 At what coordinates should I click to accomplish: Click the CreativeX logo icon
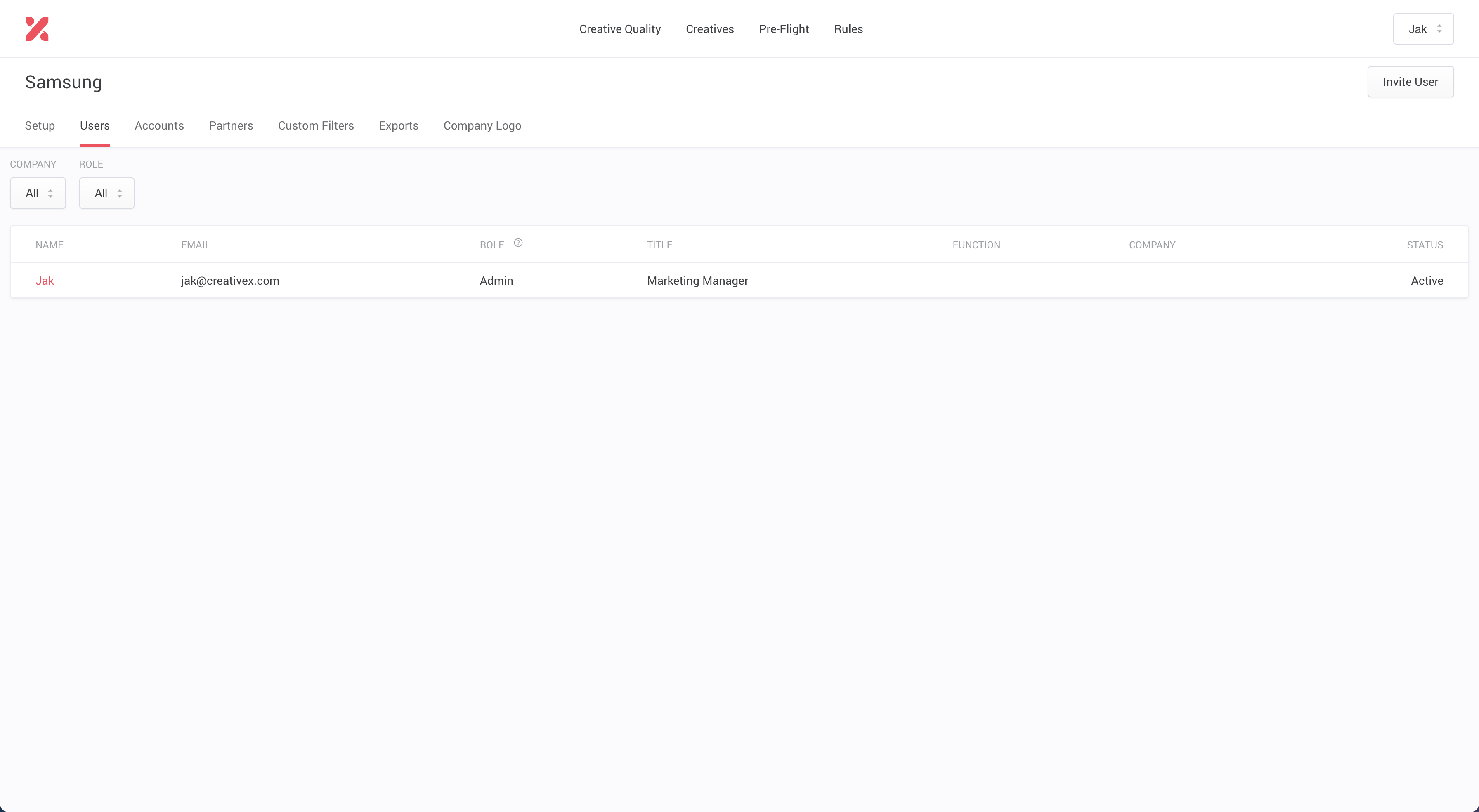pyautogui.click(x=37, y=29)
